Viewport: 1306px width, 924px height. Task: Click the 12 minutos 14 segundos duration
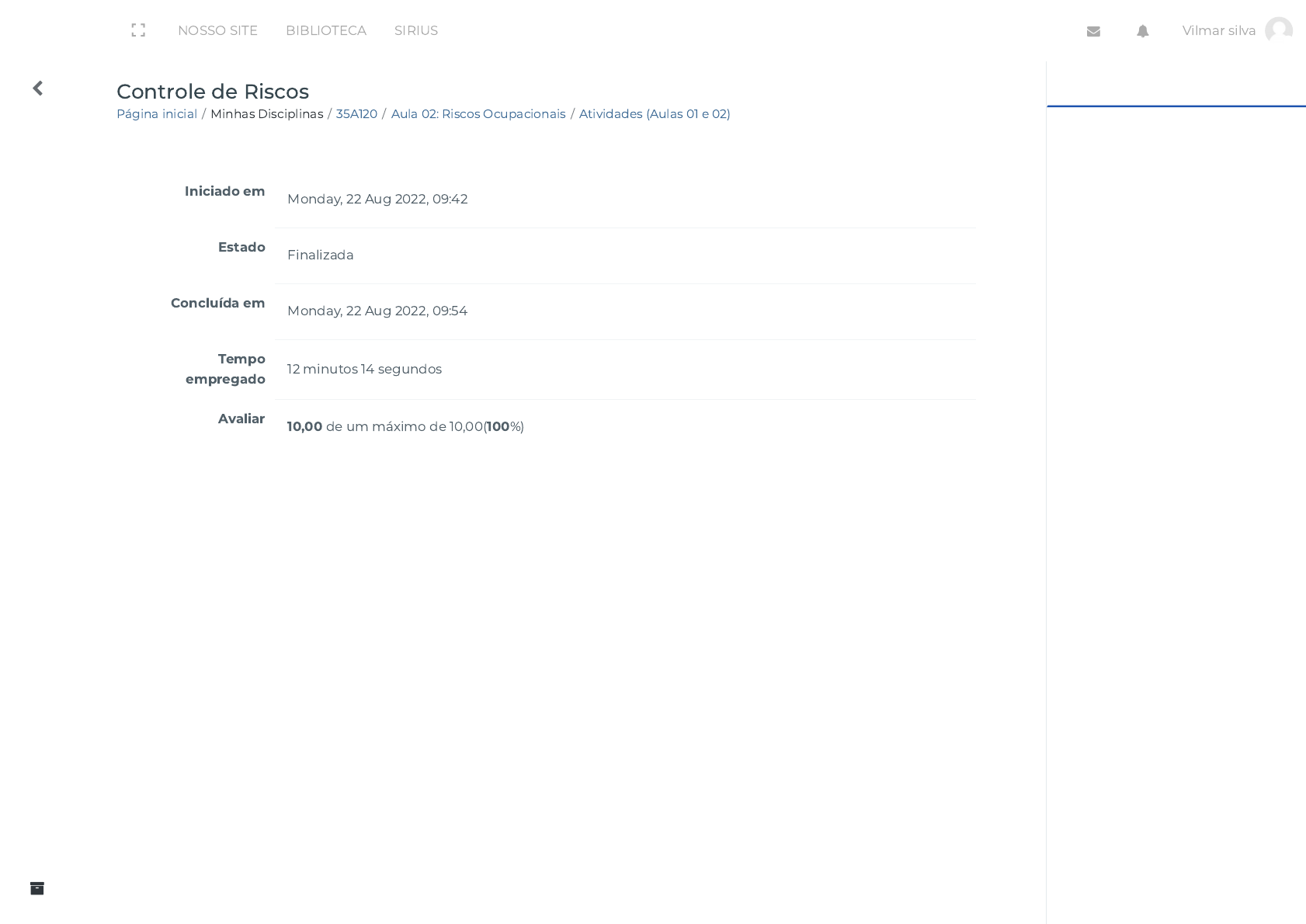[364, 369]
